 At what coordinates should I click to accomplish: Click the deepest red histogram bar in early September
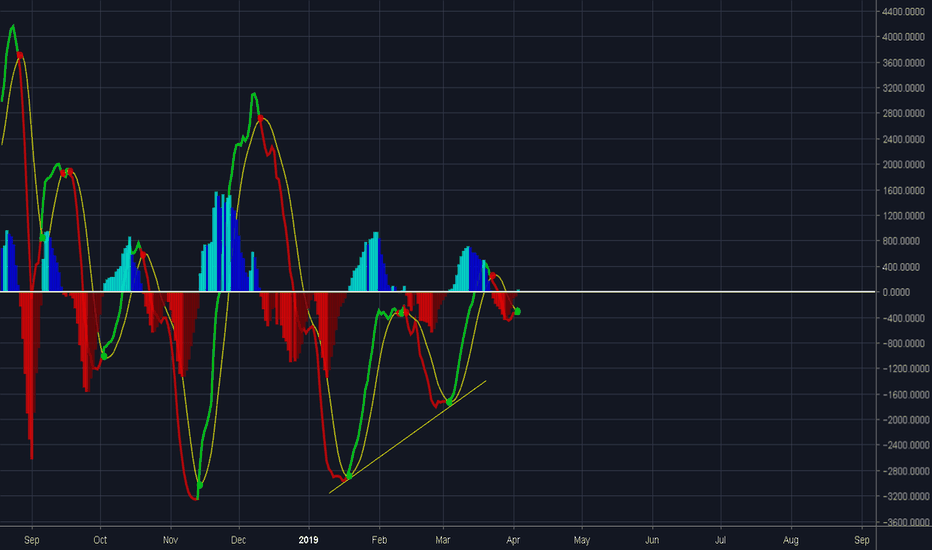32,375
